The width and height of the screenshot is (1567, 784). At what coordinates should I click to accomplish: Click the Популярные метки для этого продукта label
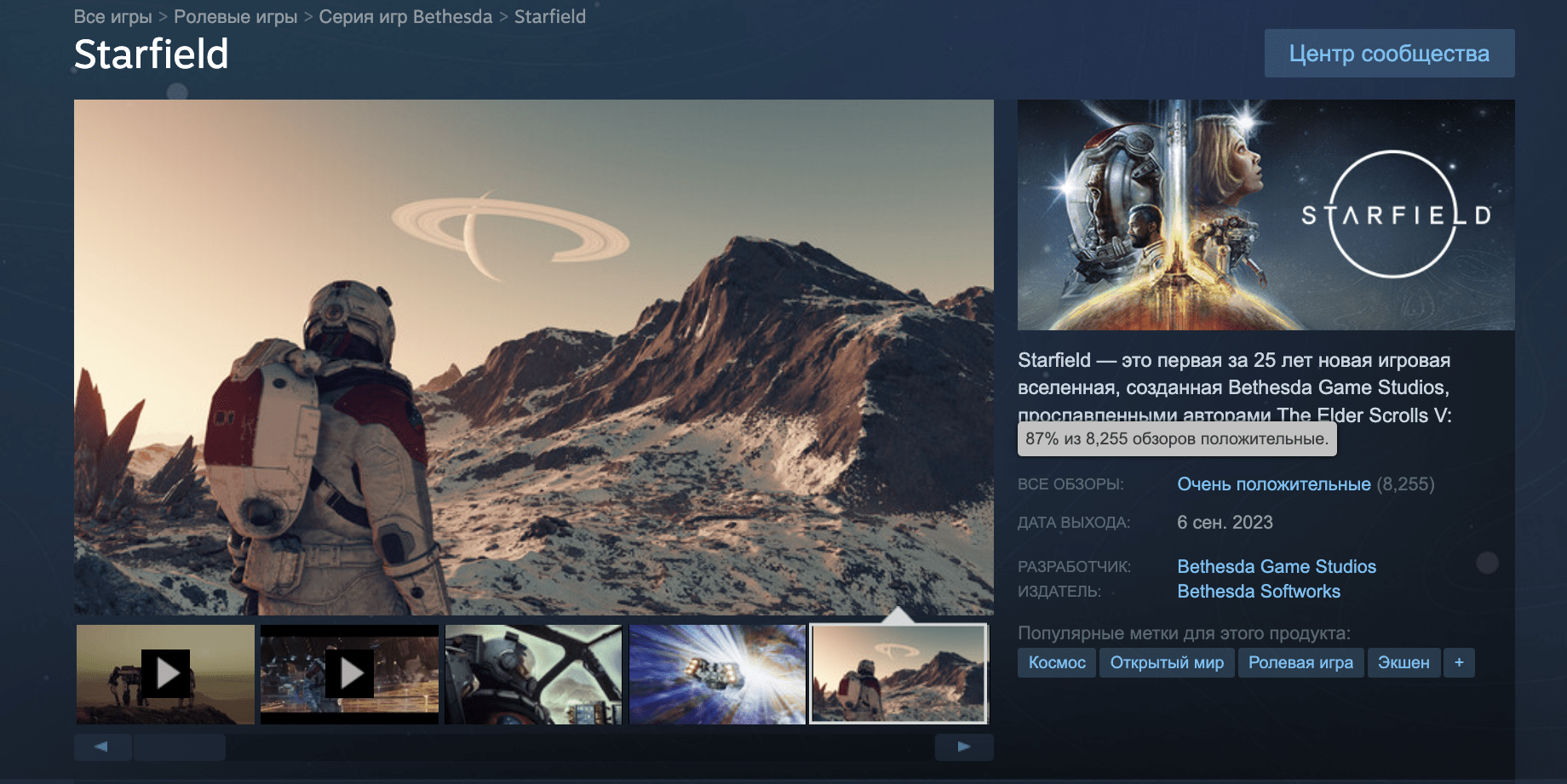coord(1184,633)
